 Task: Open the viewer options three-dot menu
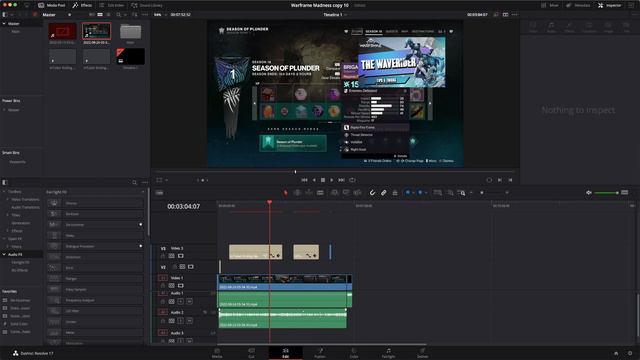514,15
